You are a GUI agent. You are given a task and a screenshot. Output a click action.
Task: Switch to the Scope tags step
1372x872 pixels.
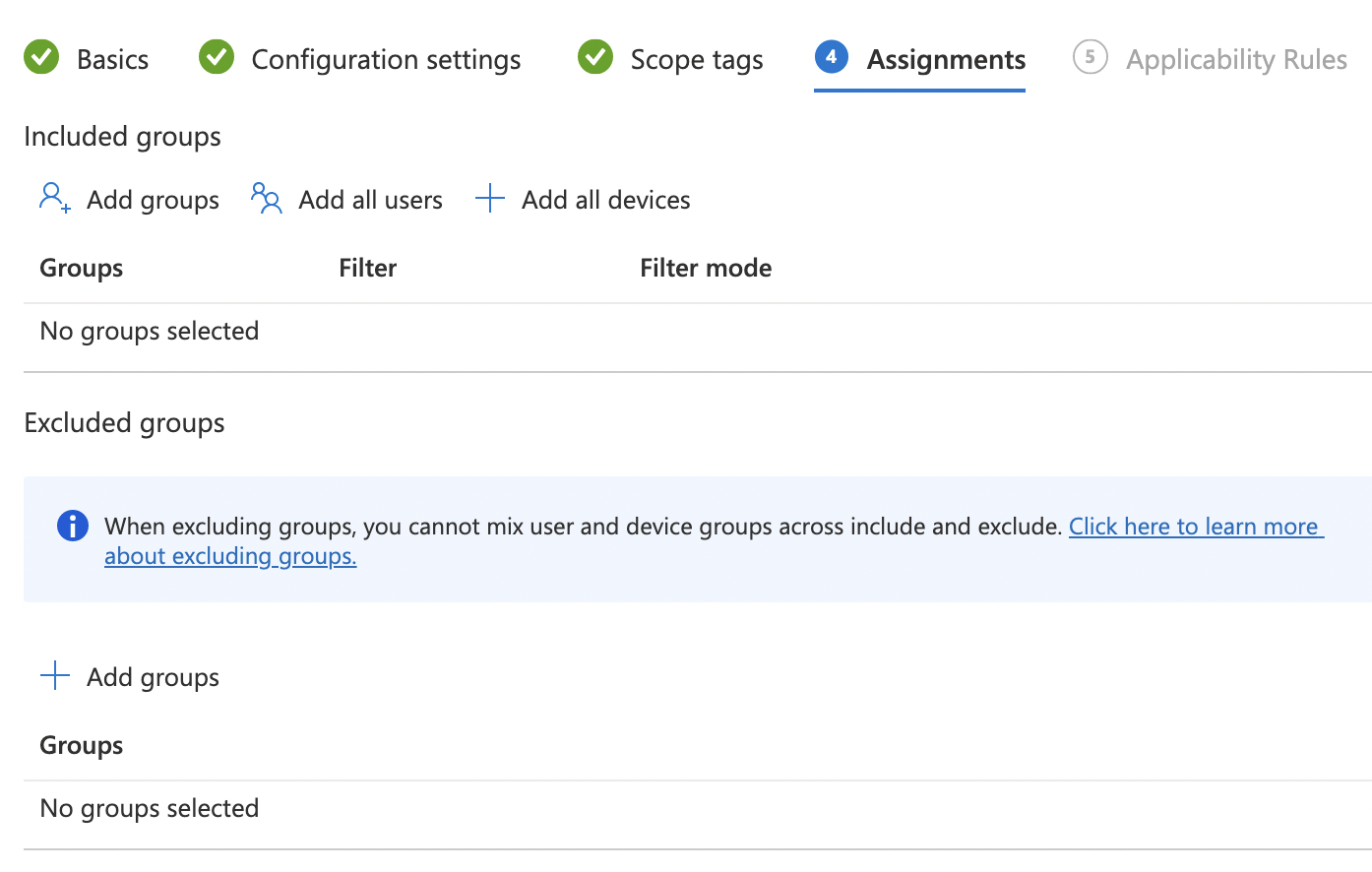696,60
